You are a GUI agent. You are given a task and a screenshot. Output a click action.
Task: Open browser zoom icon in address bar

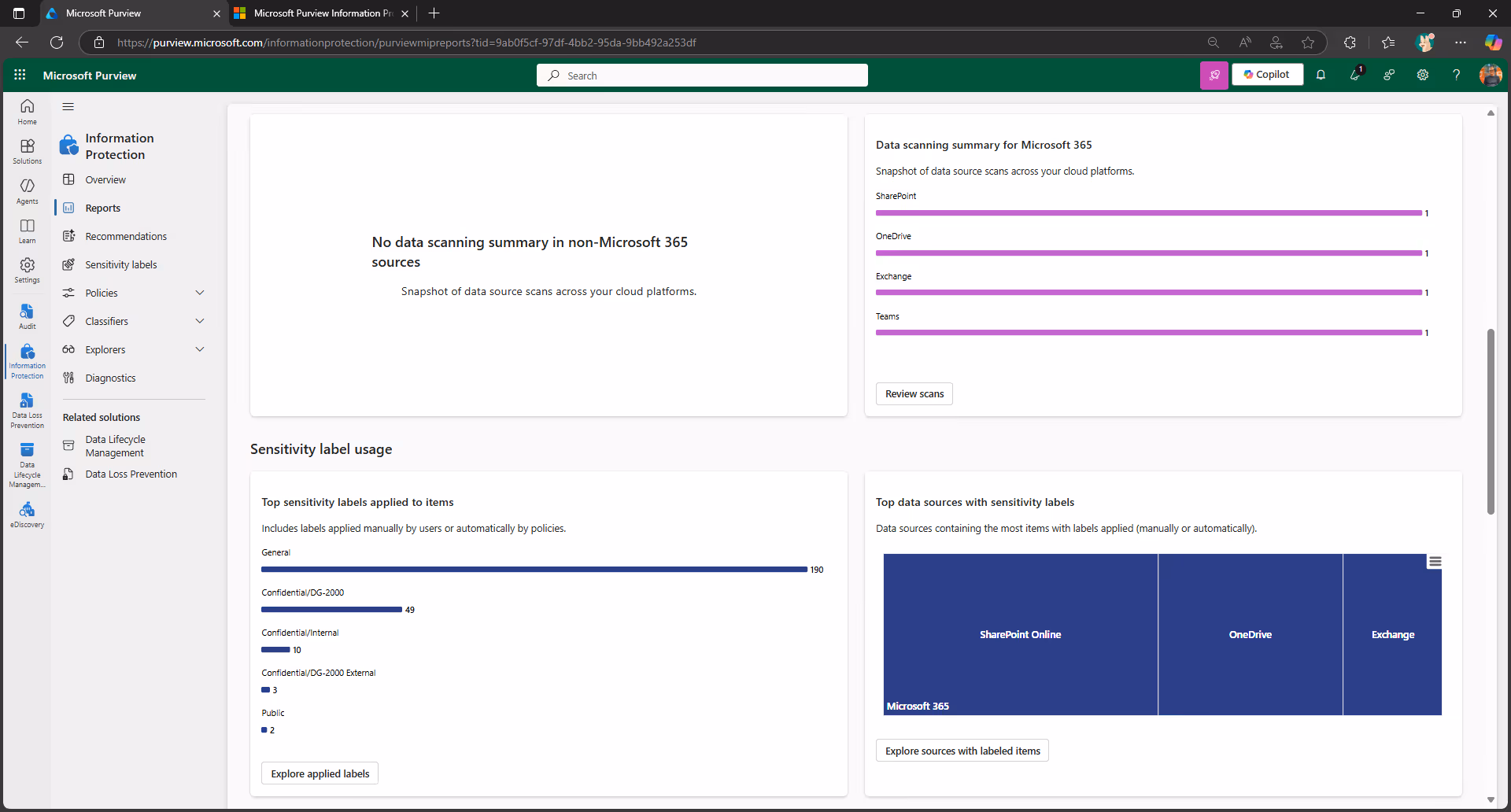[1214, 42]
